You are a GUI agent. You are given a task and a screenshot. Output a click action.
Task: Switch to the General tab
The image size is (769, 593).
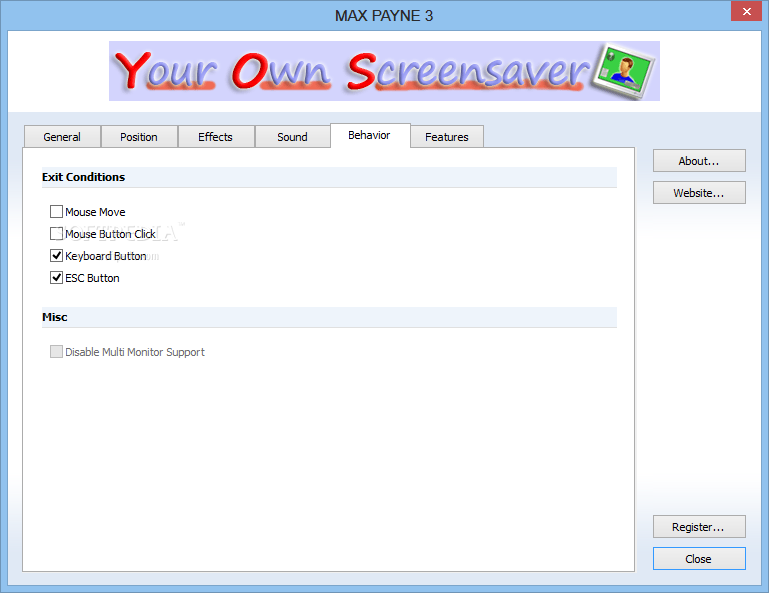coord(62,137)
